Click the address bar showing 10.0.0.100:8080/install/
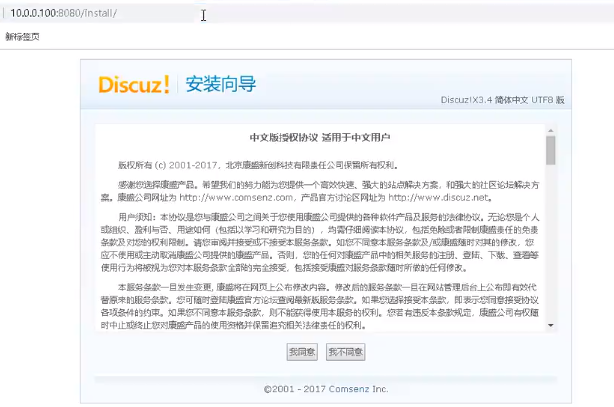Image resolution: width=614 pixels, height=407 pixels. 305,13
